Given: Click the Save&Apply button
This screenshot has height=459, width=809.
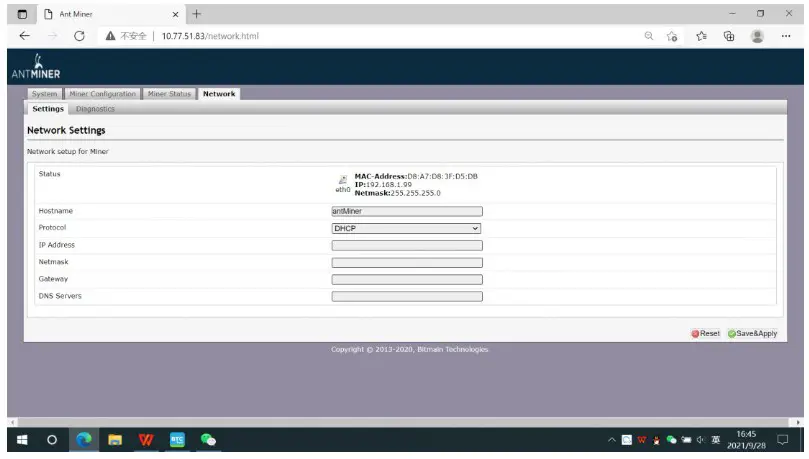Looking at the screenshot, I should point(752,334).
